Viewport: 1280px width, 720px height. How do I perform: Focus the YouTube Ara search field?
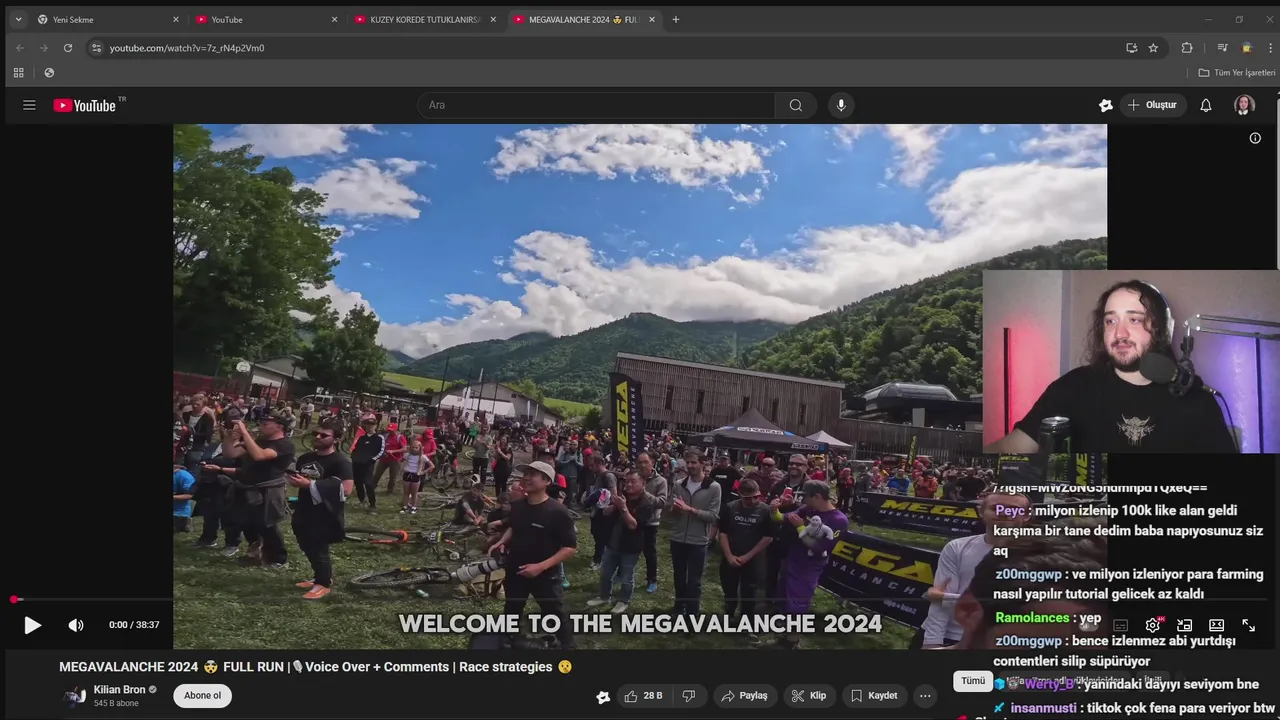pos(596,105)
